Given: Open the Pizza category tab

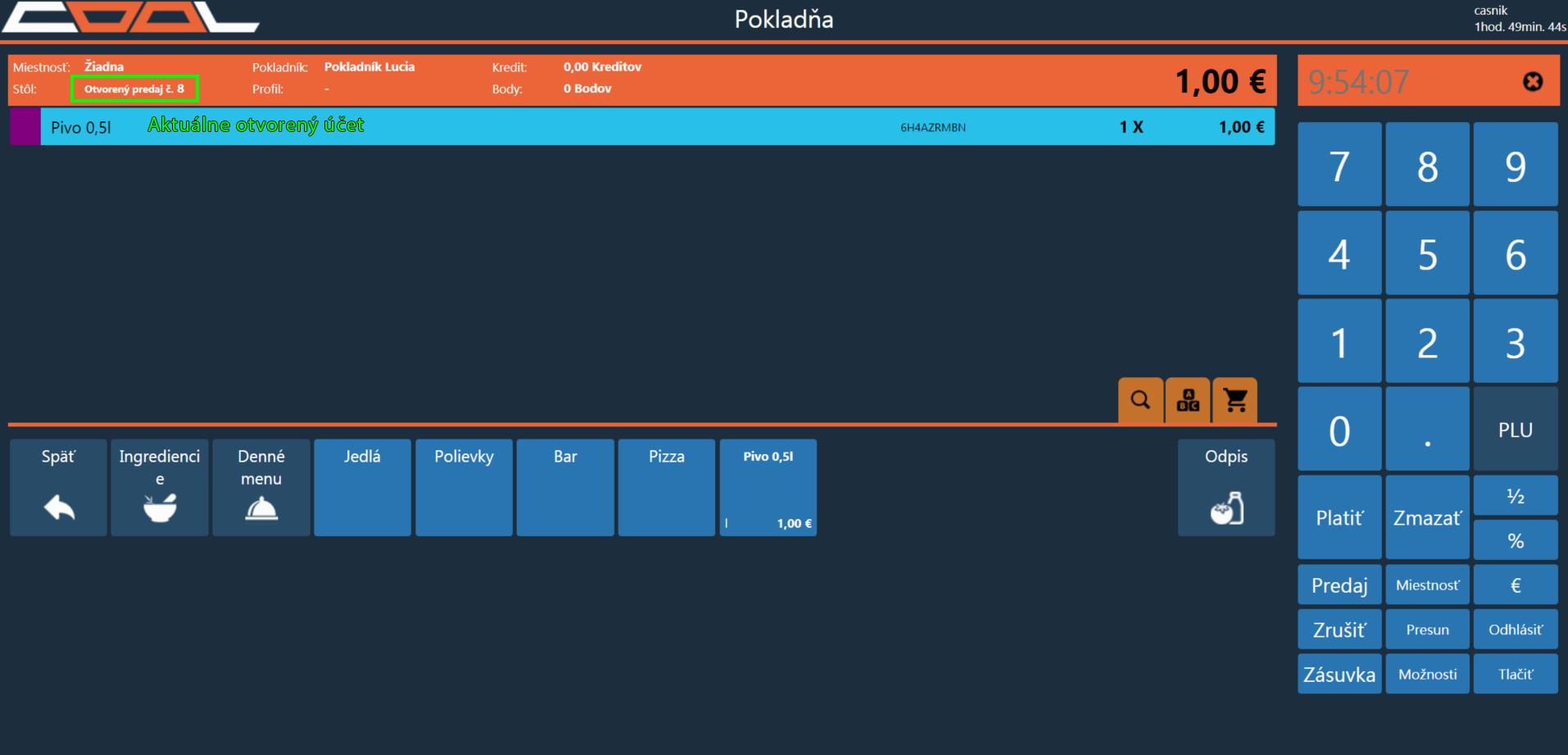Looking at the screenshot, I should point(666,488).
